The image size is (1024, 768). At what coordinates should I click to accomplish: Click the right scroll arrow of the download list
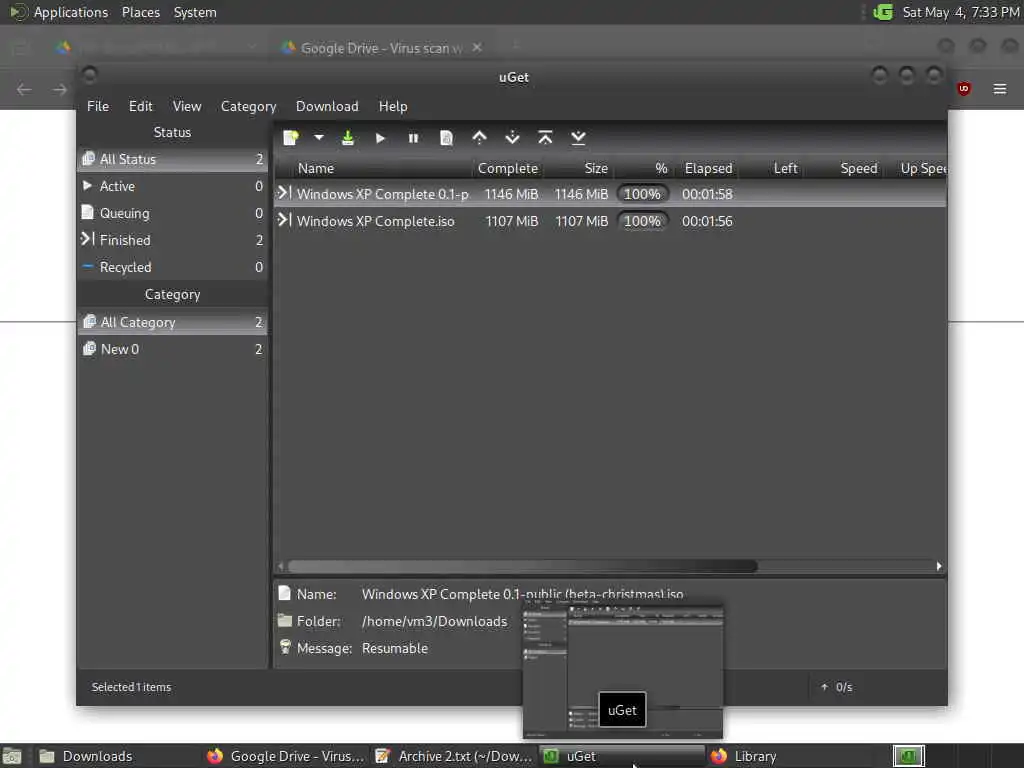point(939,566)
